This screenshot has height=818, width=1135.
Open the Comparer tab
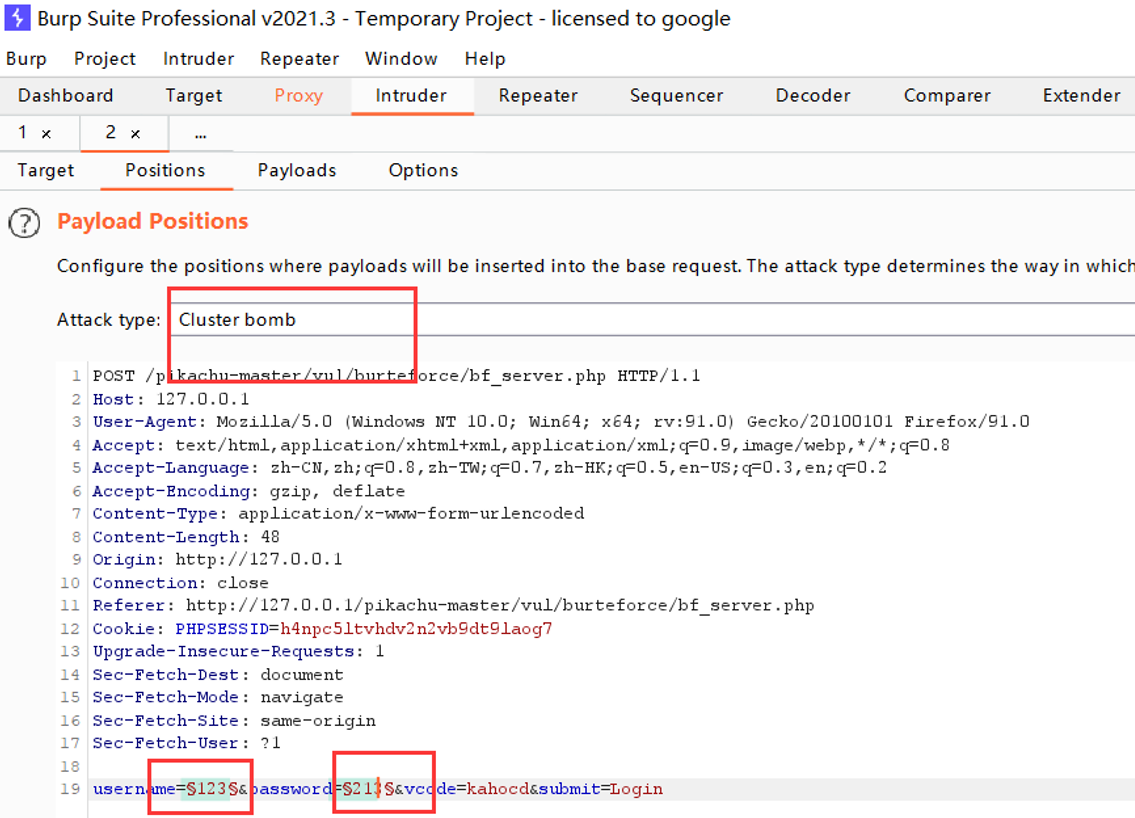pos(947,96)
